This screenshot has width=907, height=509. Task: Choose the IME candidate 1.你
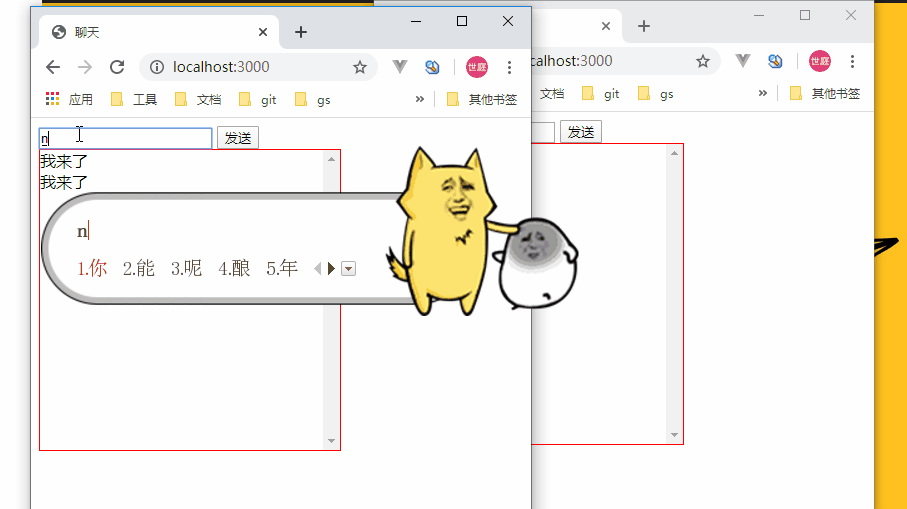pos(92,268)
